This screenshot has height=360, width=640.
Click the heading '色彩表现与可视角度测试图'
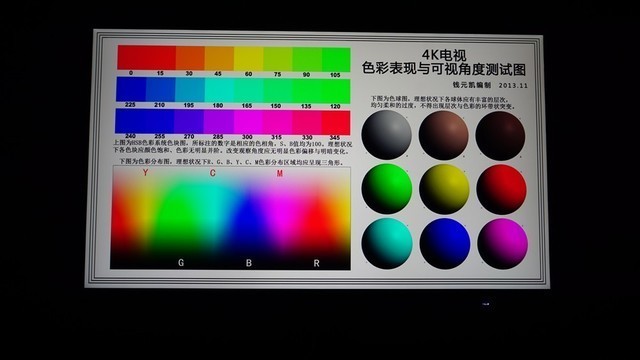[444, 69]
